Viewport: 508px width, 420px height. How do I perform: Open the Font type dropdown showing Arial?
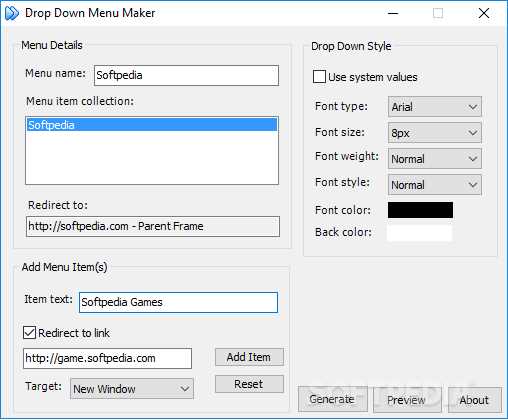435,107
